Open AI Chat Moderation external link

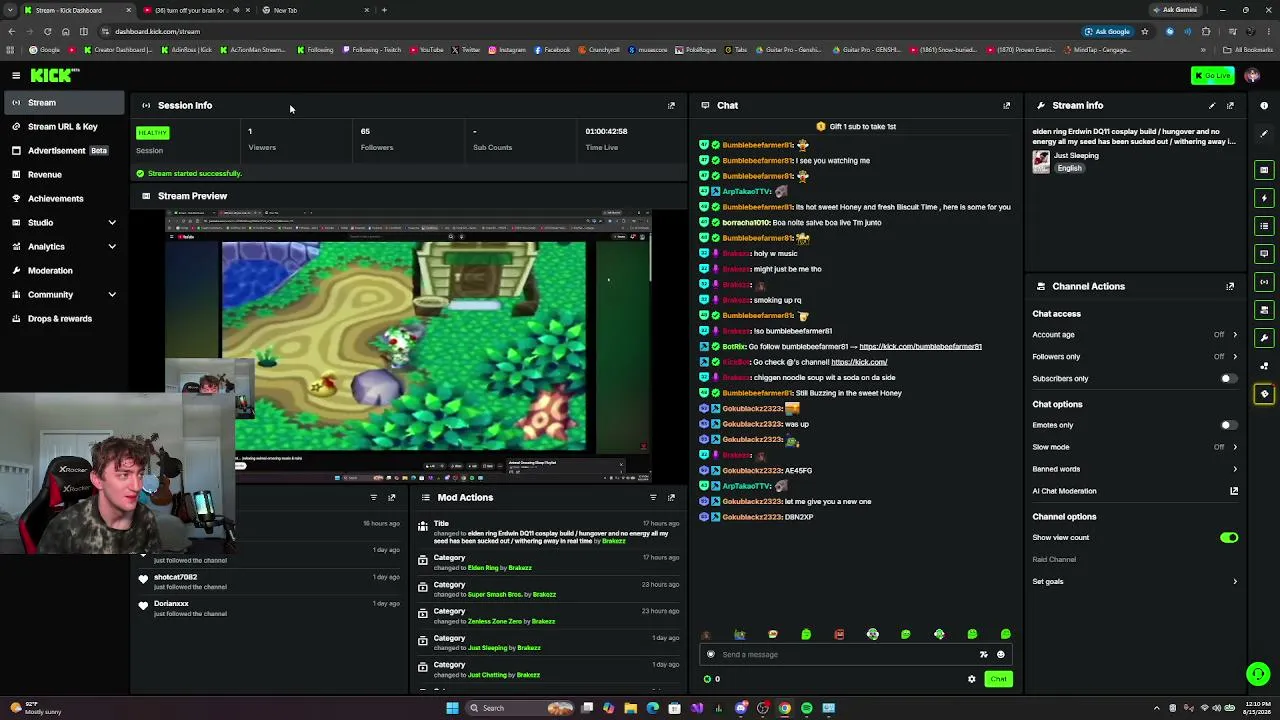point(1234,491)
